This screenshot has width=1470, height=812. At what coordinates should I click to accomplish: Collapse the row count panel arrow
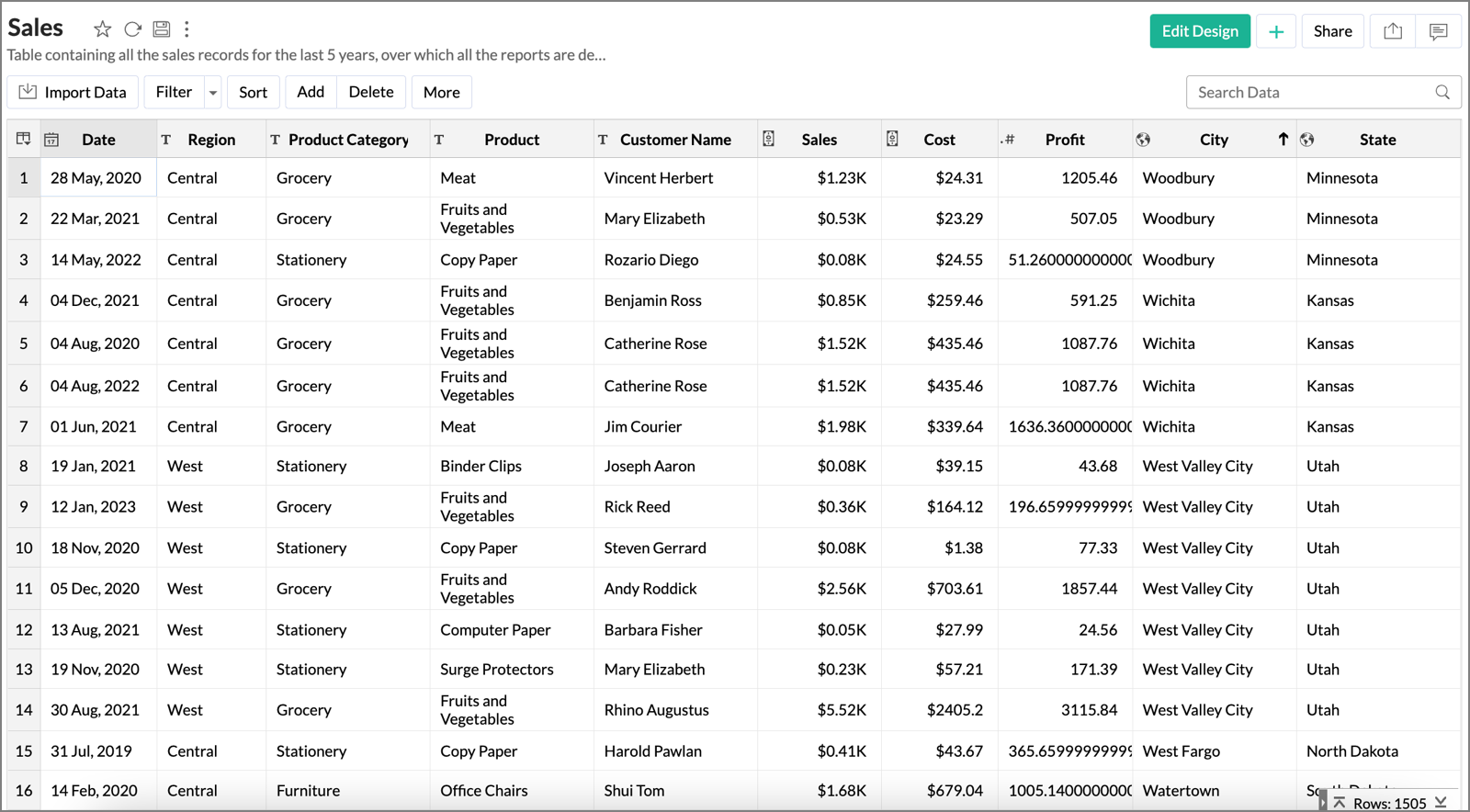tap(1323, 803)
